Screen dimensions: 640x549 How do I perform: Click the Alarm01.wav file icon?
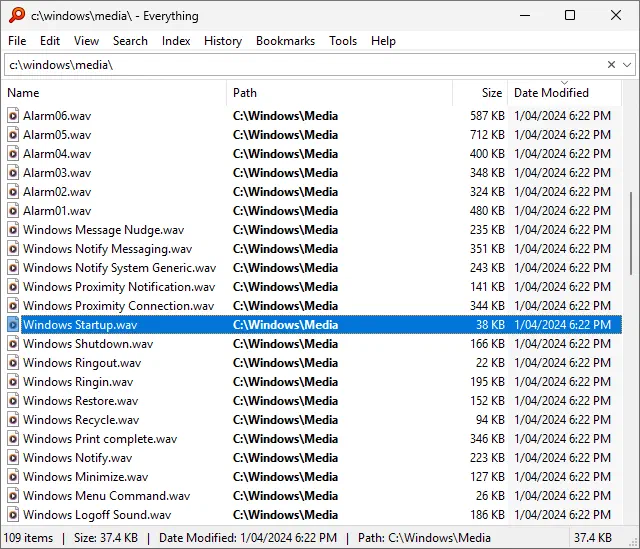pos(13,211)
